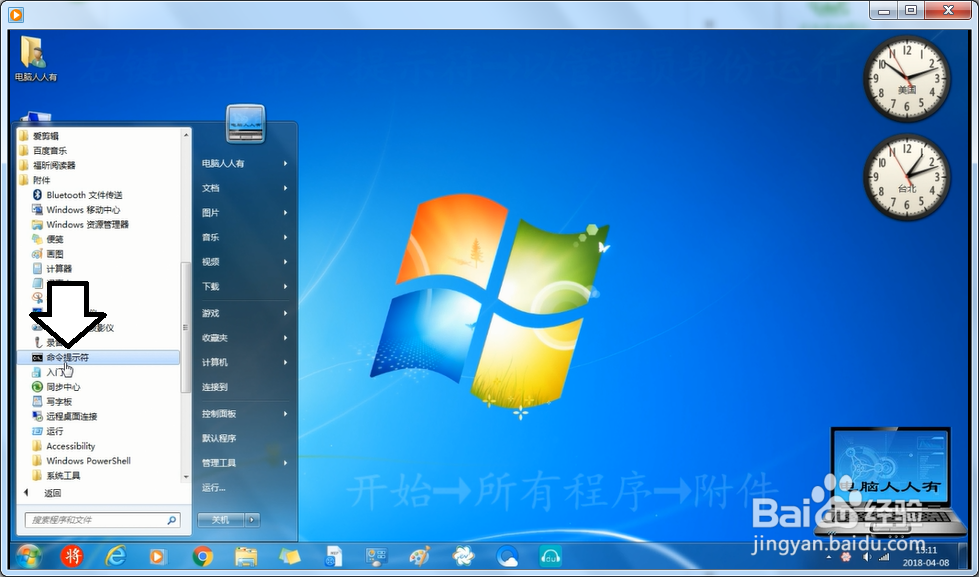This screenshot has height=577, width=979.
Task: Open 下载 in the right pane
Action: click(245, 287)
